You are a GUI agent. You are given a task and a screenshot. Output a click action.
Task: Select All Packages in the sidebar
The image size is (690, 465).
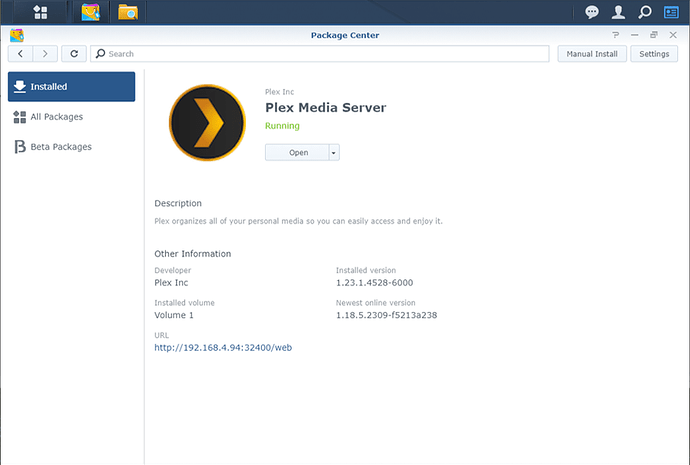coord(71,117)
